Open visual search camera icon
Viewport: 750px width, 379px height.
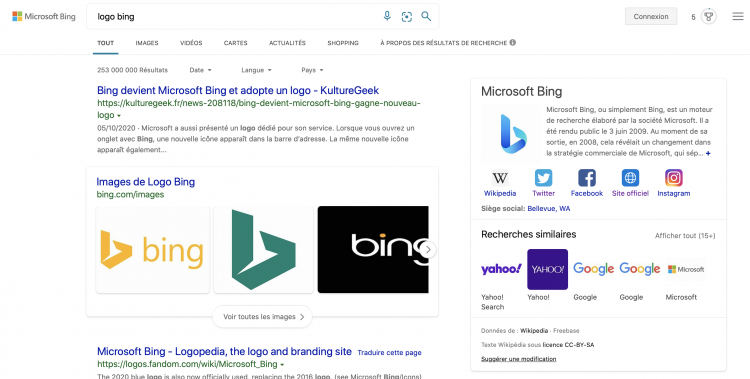click(407, 17)
